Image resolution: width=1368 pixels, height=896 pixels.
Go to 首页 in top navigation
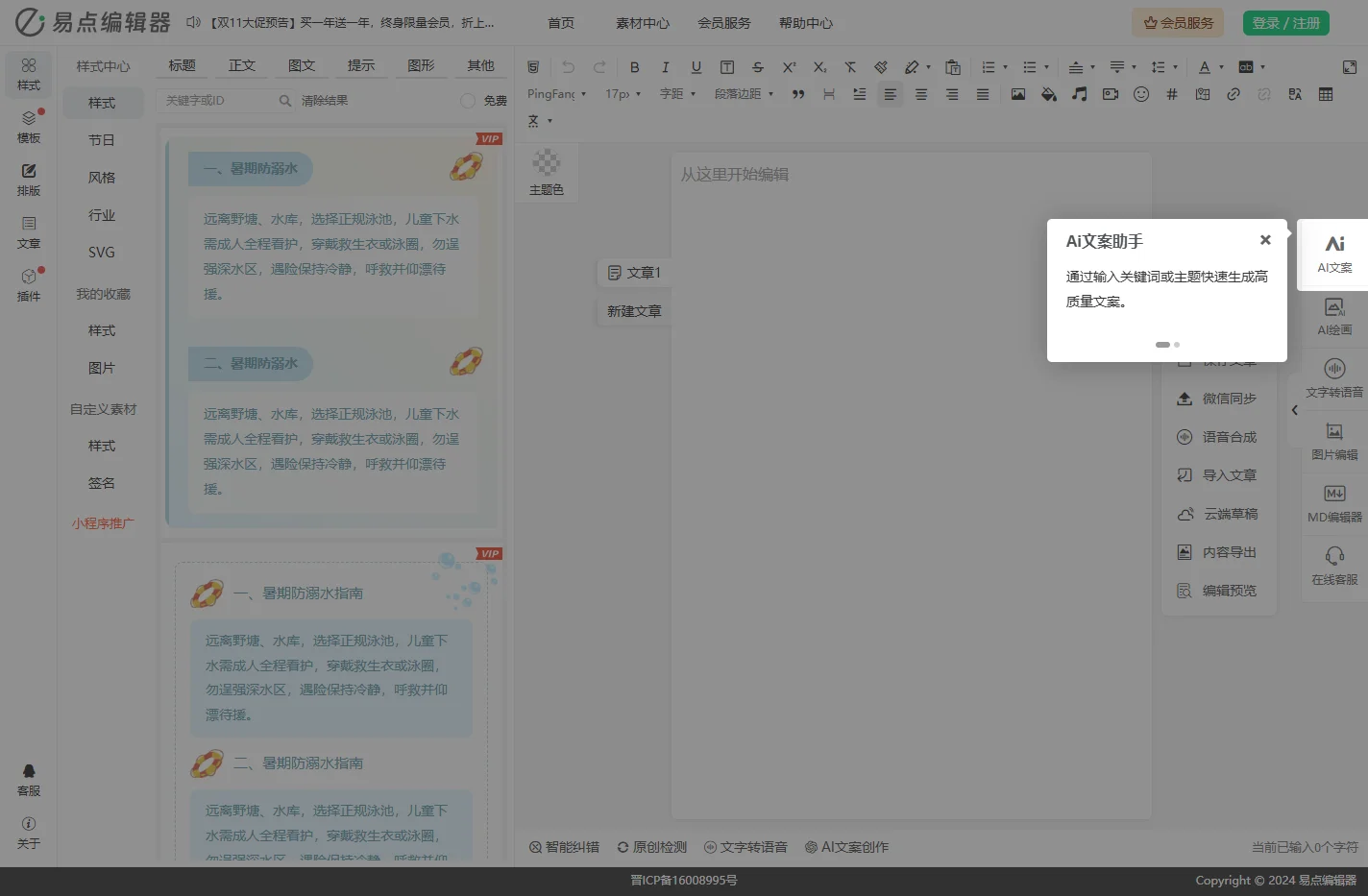(561, 23)
